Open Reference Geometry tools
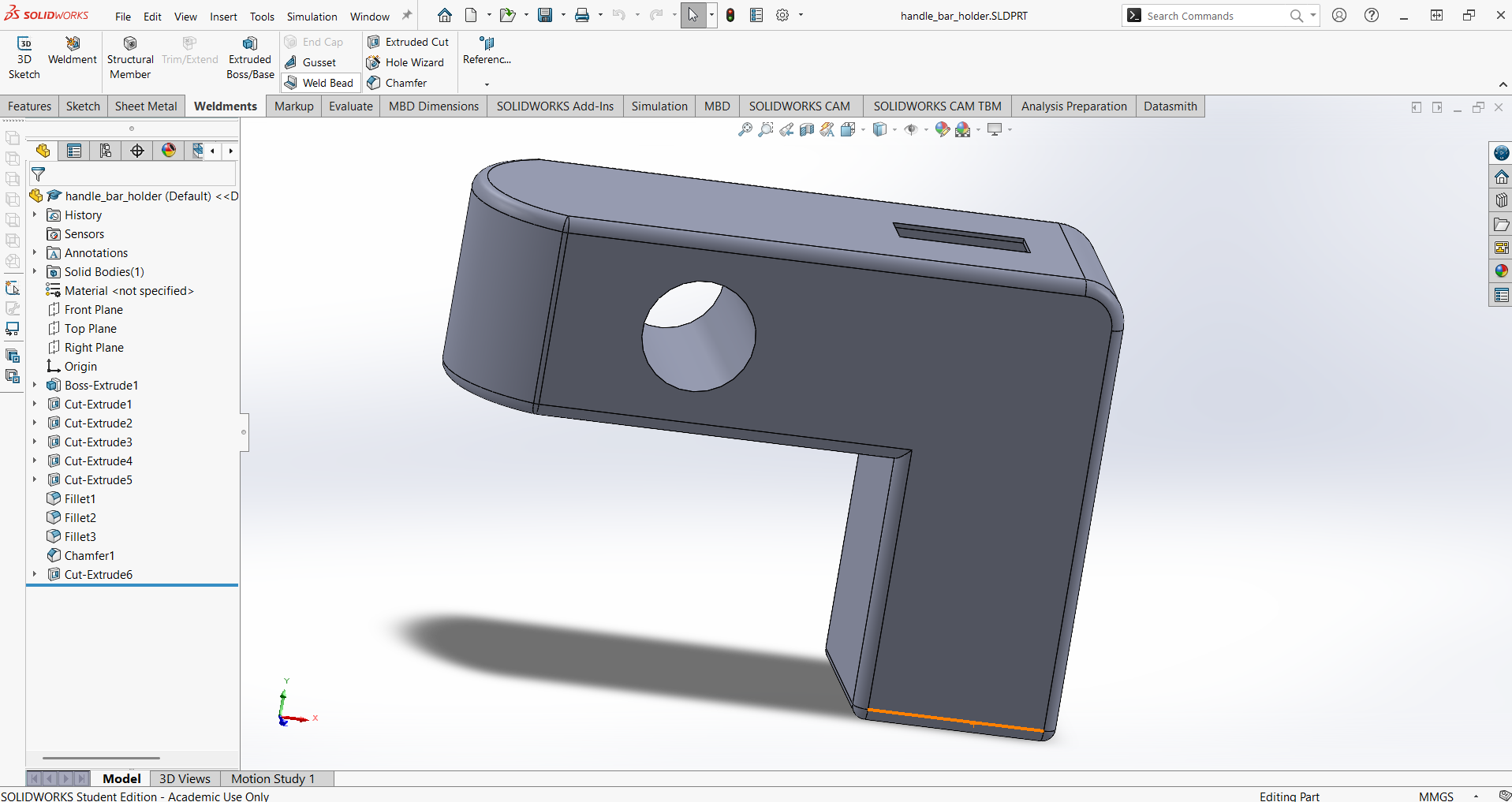The height and width of the screenshot is (802, 1512). point(487,50)
